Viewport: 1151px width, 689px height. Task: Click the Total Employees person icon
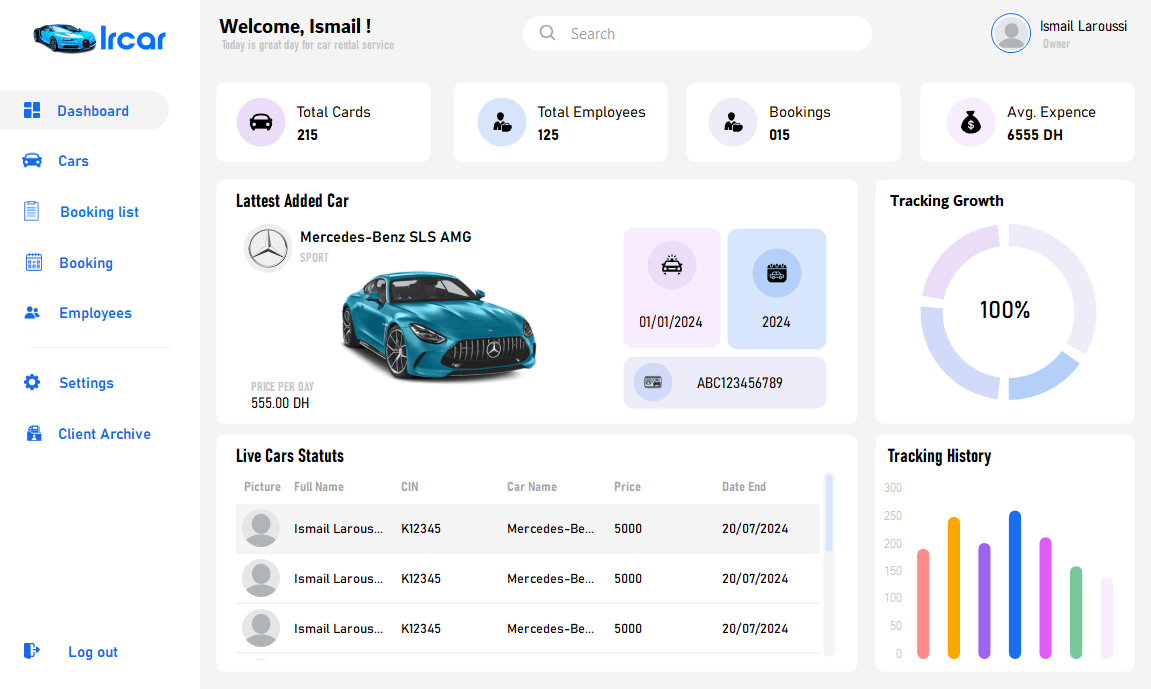(502, 122)
